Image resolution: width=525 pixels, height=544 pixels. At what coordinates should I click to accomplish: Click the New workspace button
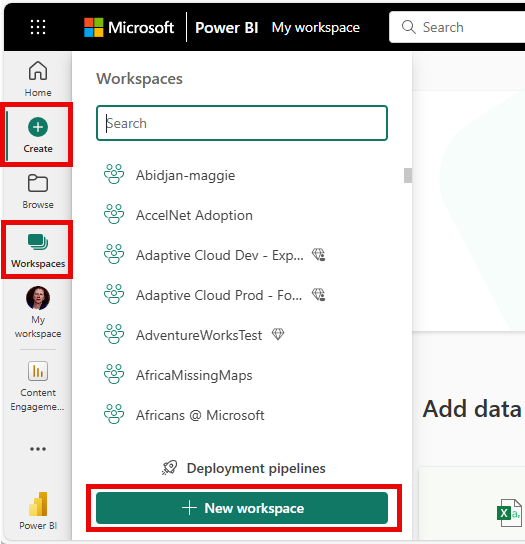(242, 508)
